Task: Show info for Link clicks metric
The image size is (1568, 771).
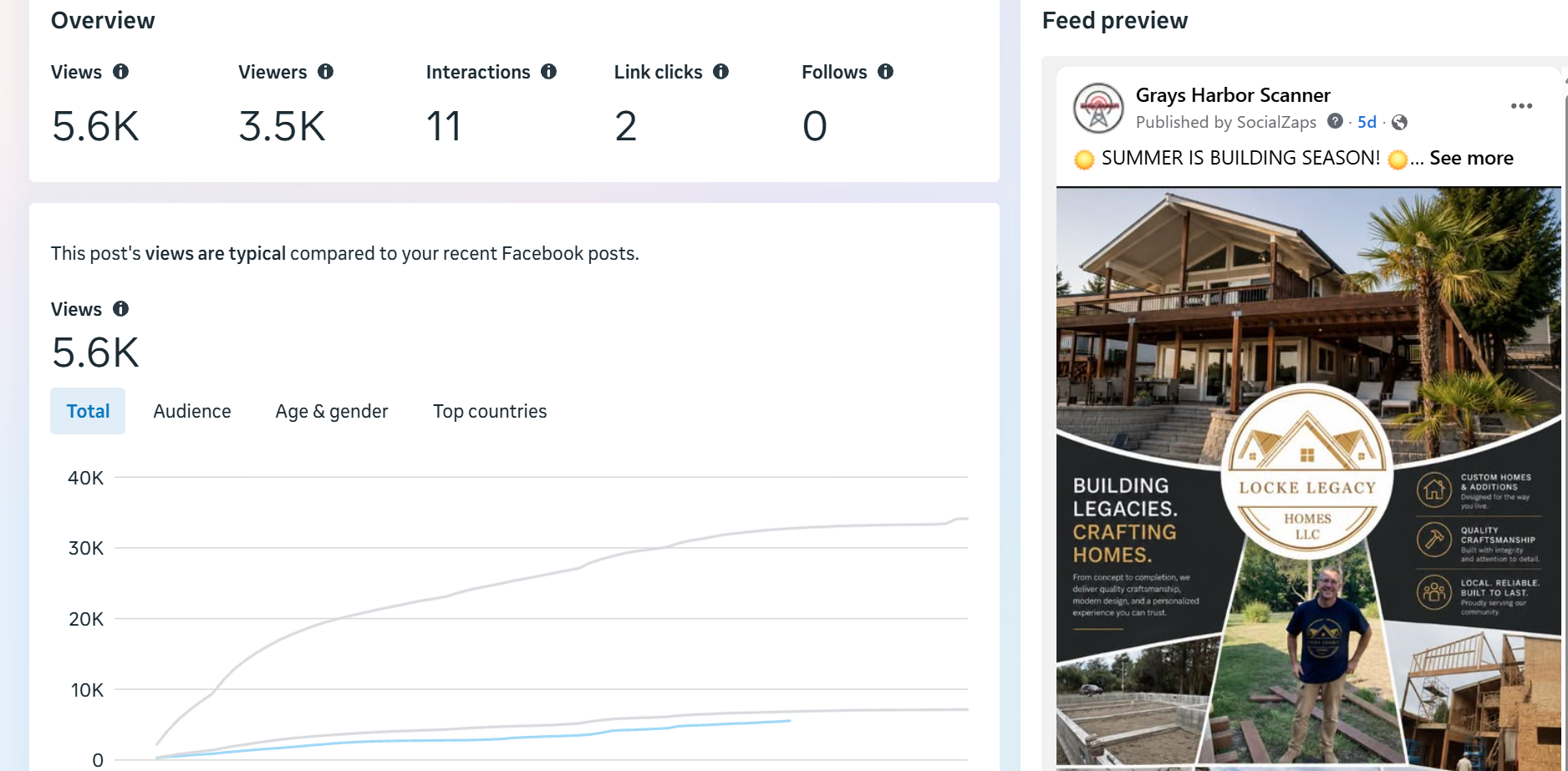Action: pos(721,72)
